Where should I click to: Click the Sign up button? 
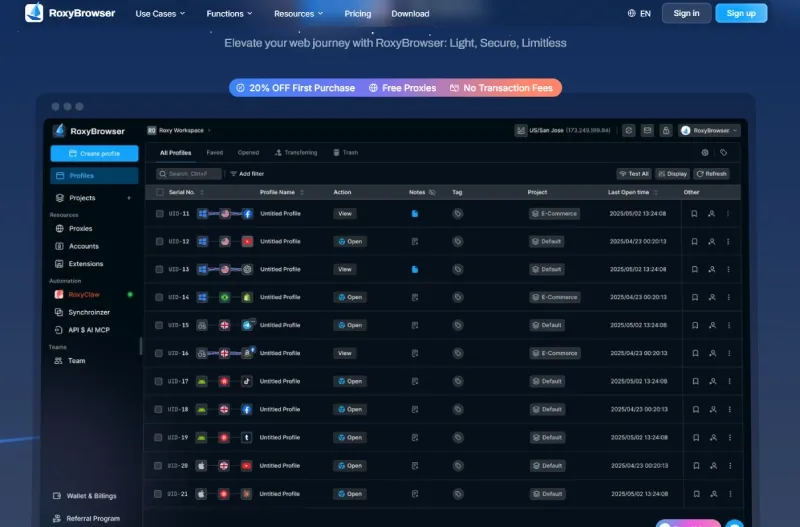[741, 13]
